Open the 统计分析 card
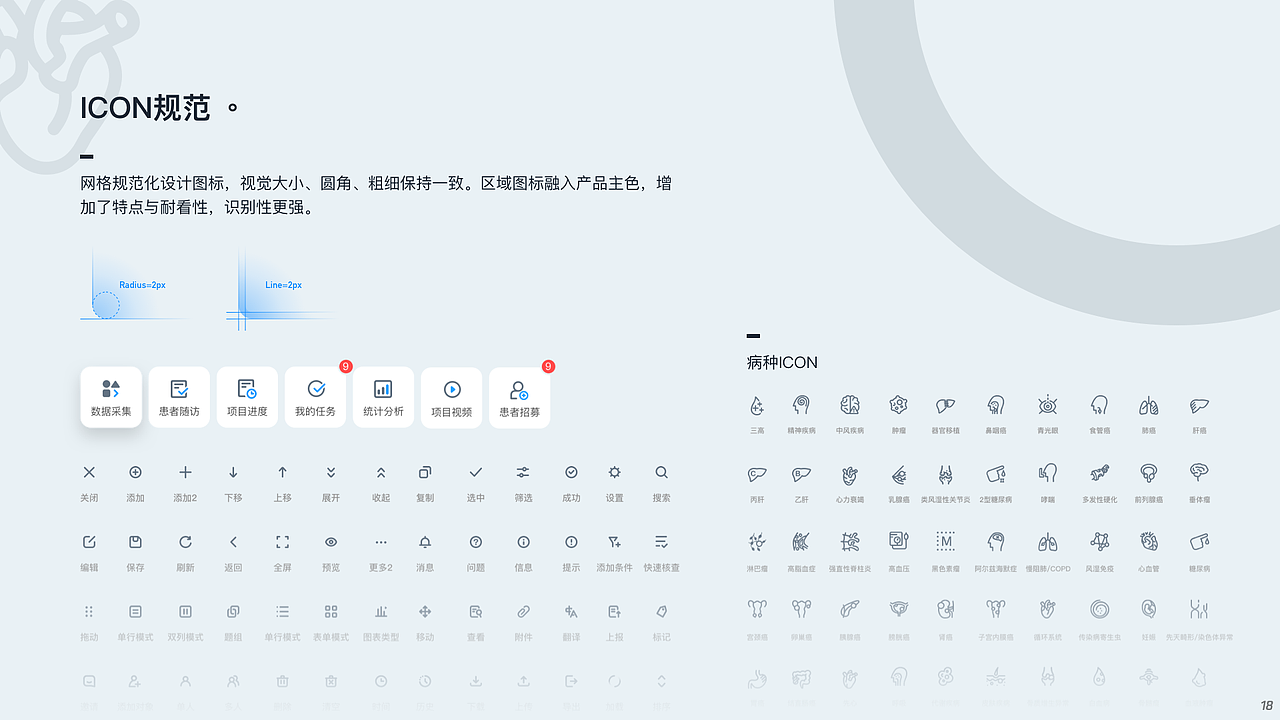The height and width of the screenshot is (720, 1280). (x=383, y=397)
